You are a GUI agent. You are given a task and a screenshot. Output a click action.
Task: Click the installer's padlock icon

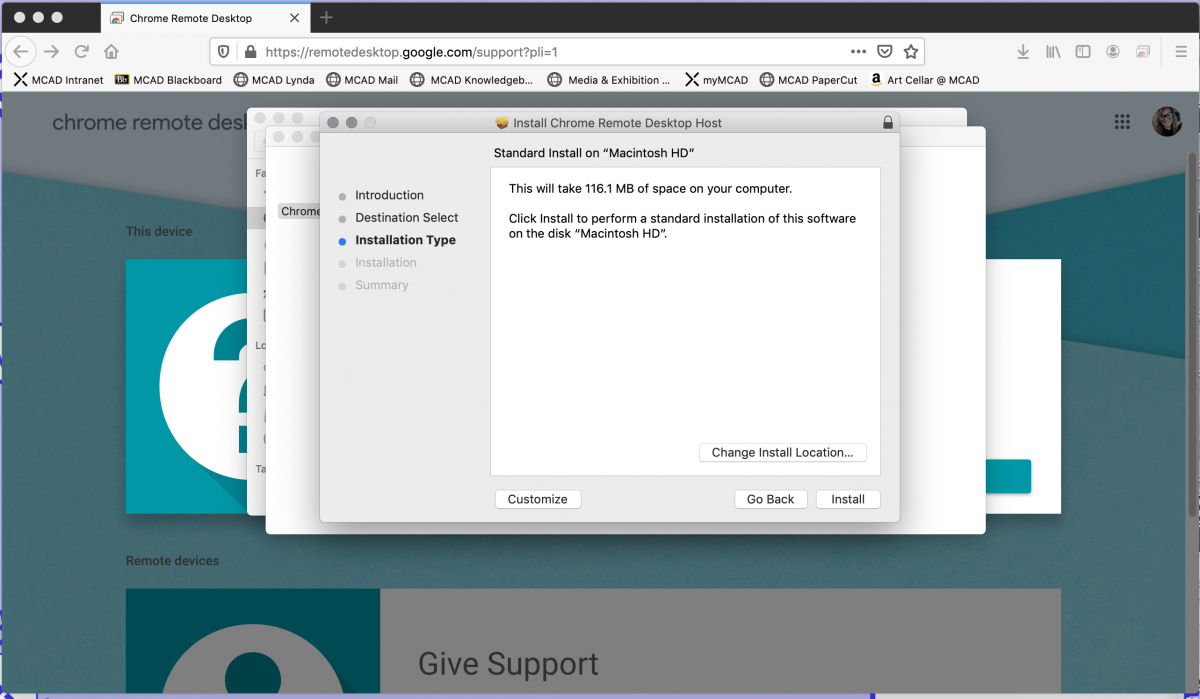click(888, 123)
